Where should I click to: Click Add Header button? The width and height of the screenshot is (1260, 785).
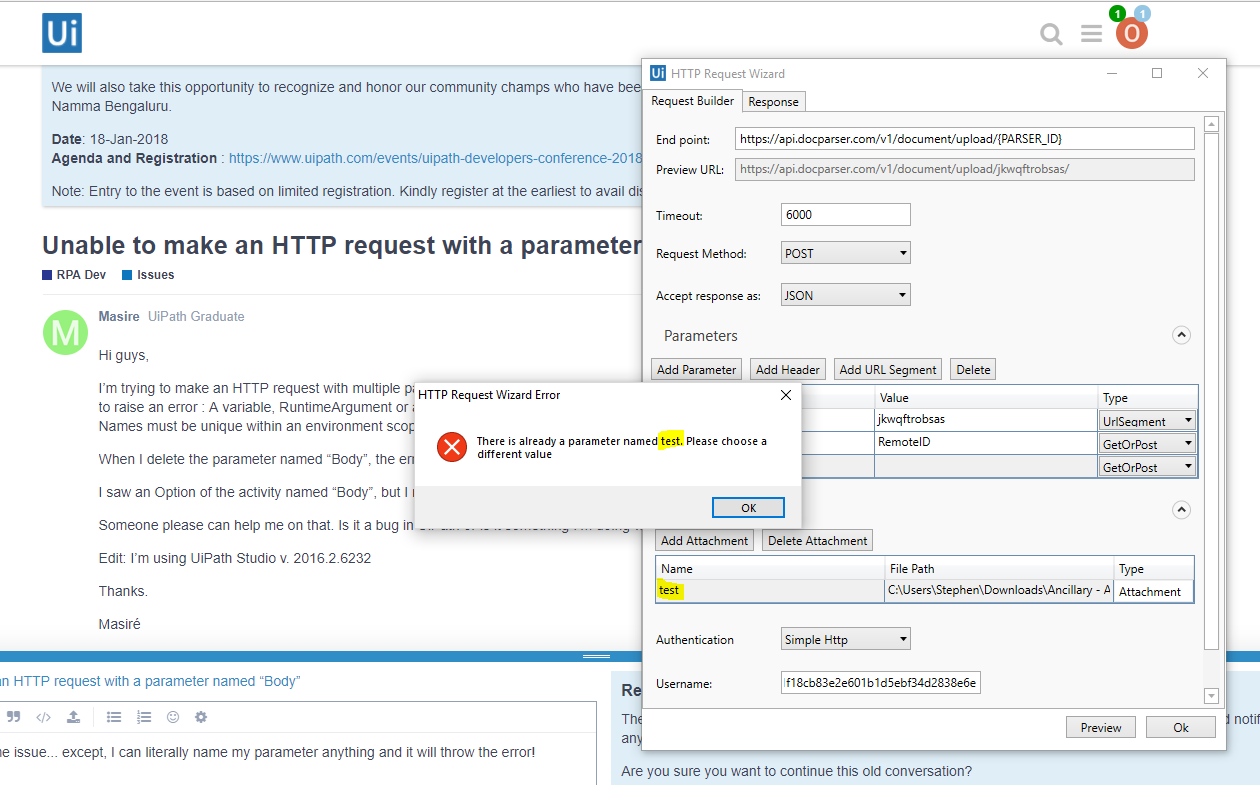788,369
